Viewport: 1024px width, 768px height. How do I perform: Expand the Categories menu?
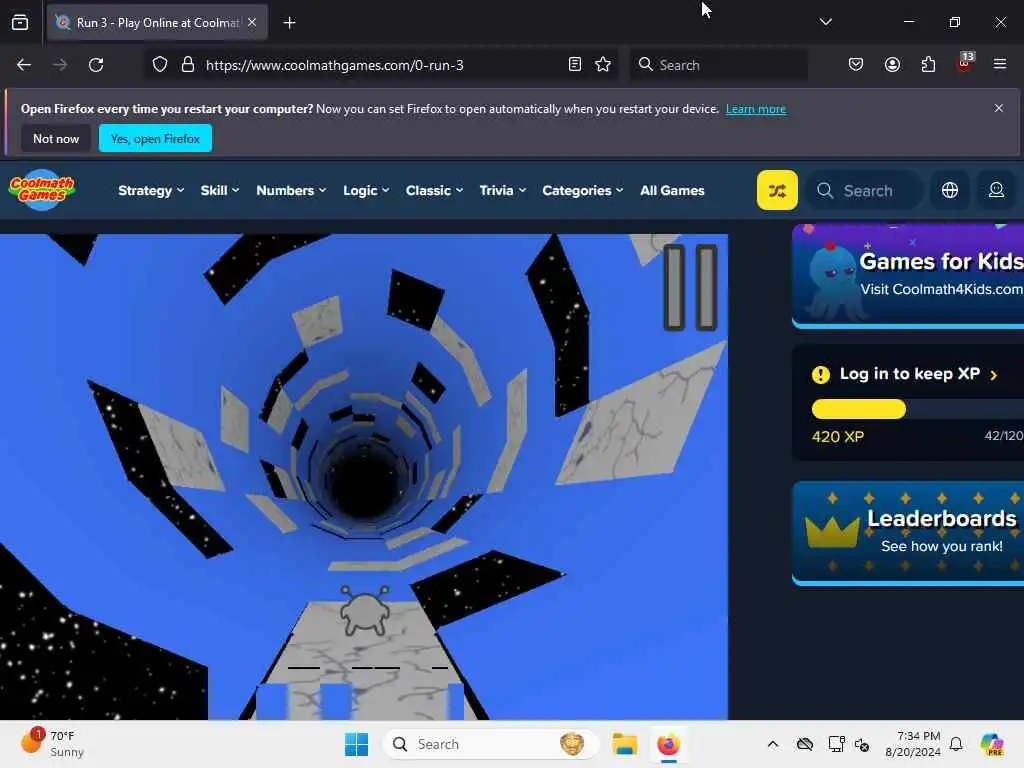click(x=583, y=191)
